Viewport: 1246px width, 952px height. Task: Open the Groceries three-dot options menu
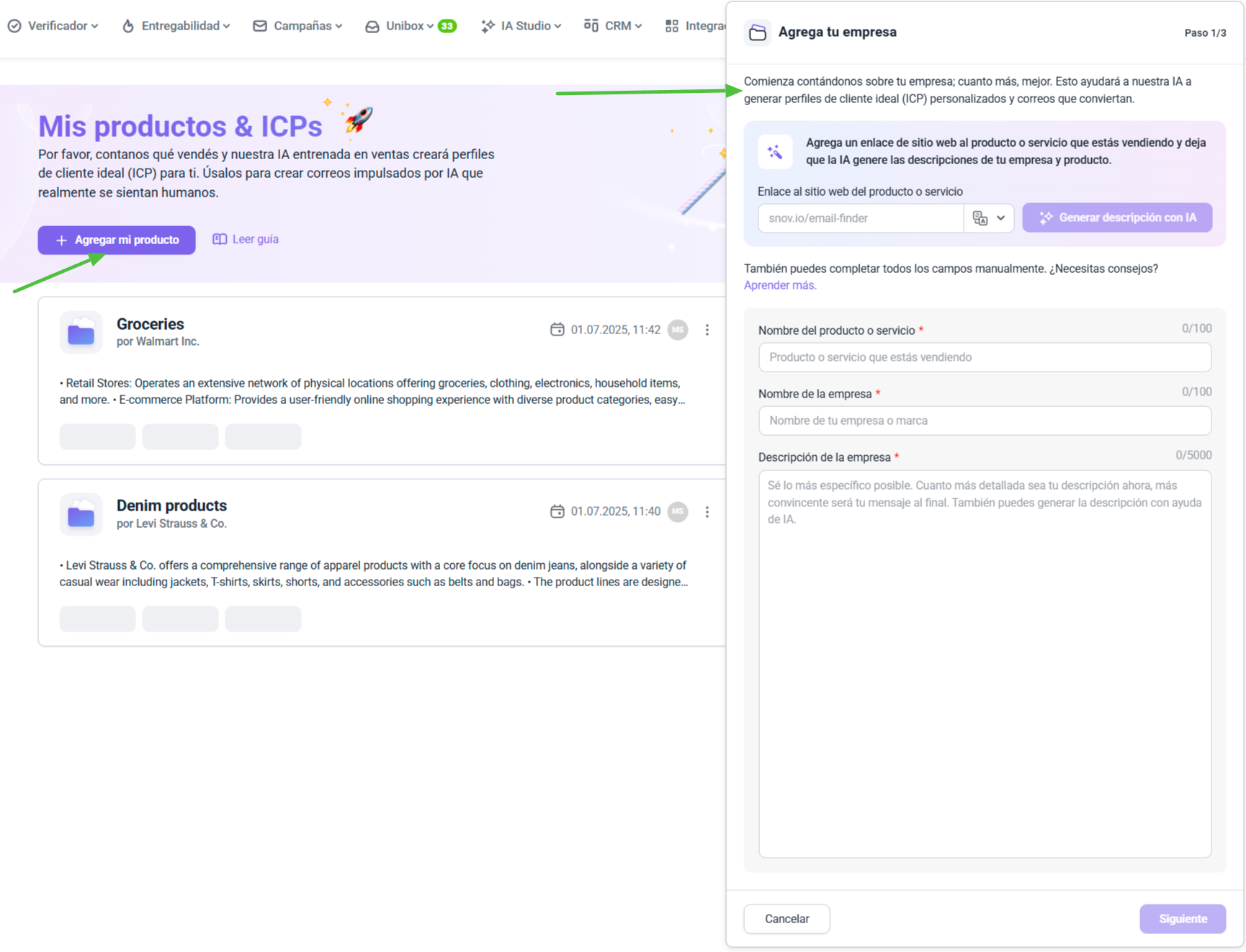(x=707, y=330)
